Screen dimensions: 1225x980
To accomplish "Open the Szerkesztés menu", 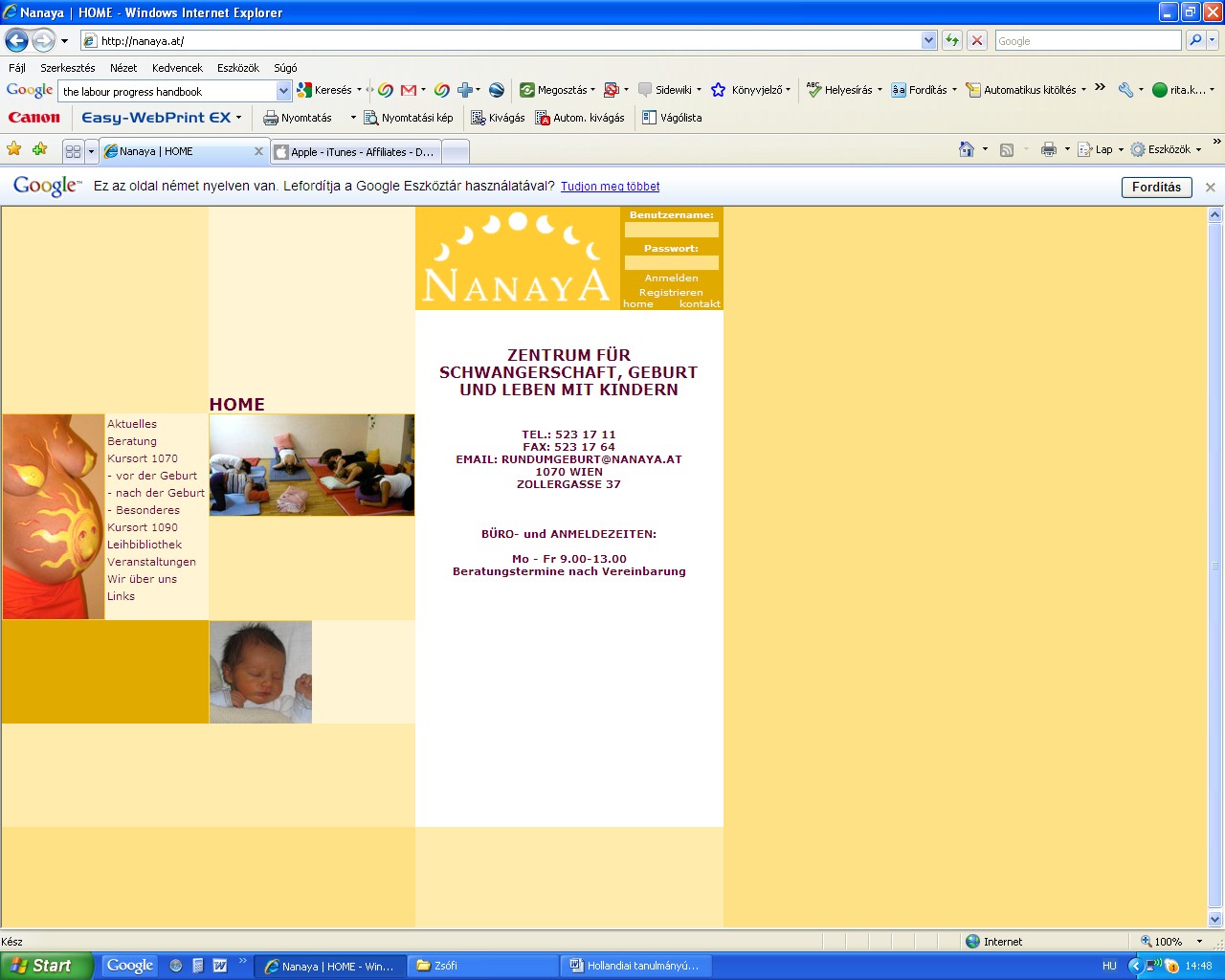I will pyautogui.click(x=68, y=68).
